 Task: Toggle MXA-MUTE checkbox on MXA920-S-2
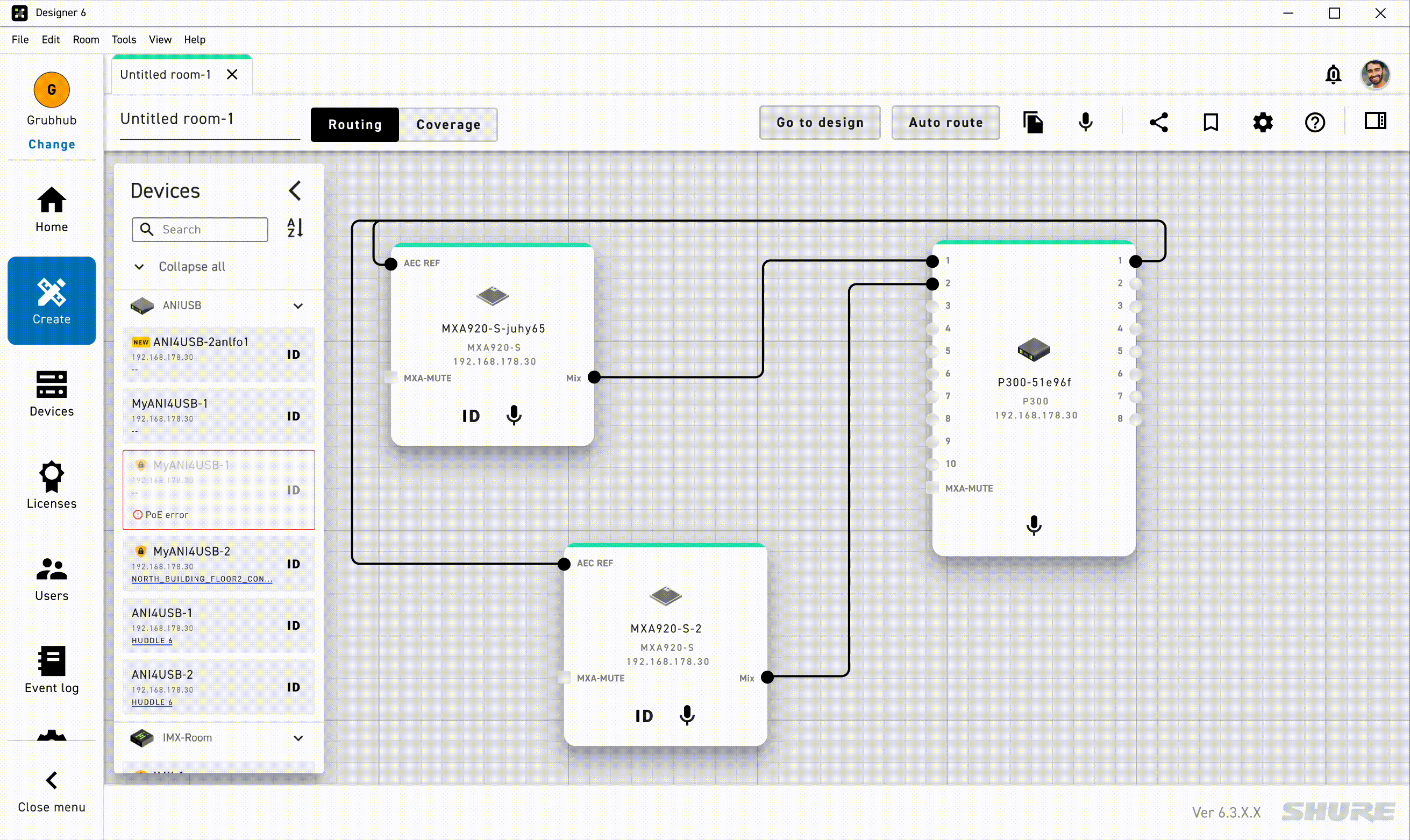click(564, 678)
